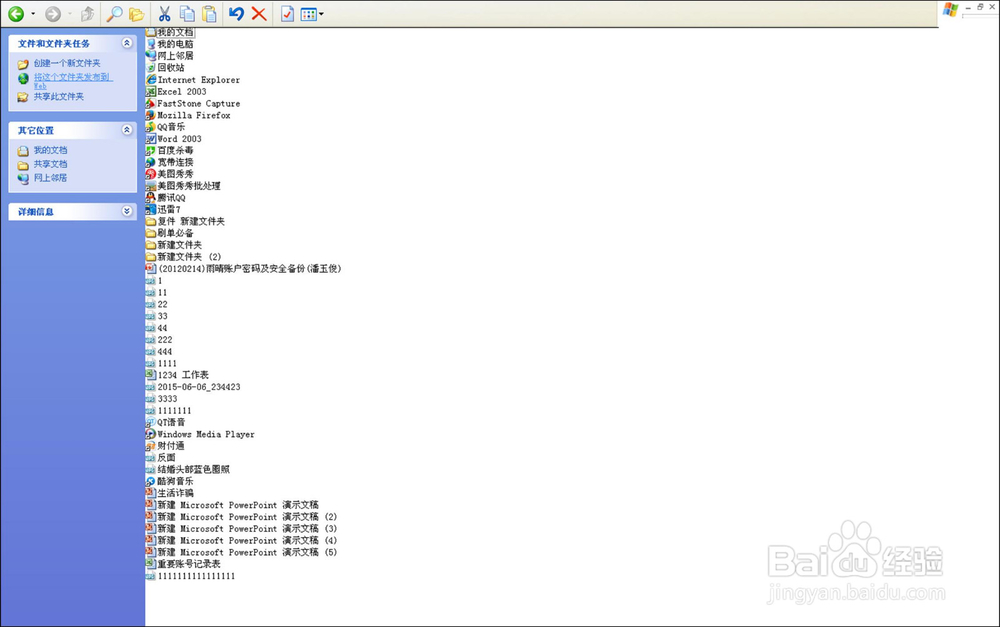Click the Paste clipboard icon

point(209,13)
